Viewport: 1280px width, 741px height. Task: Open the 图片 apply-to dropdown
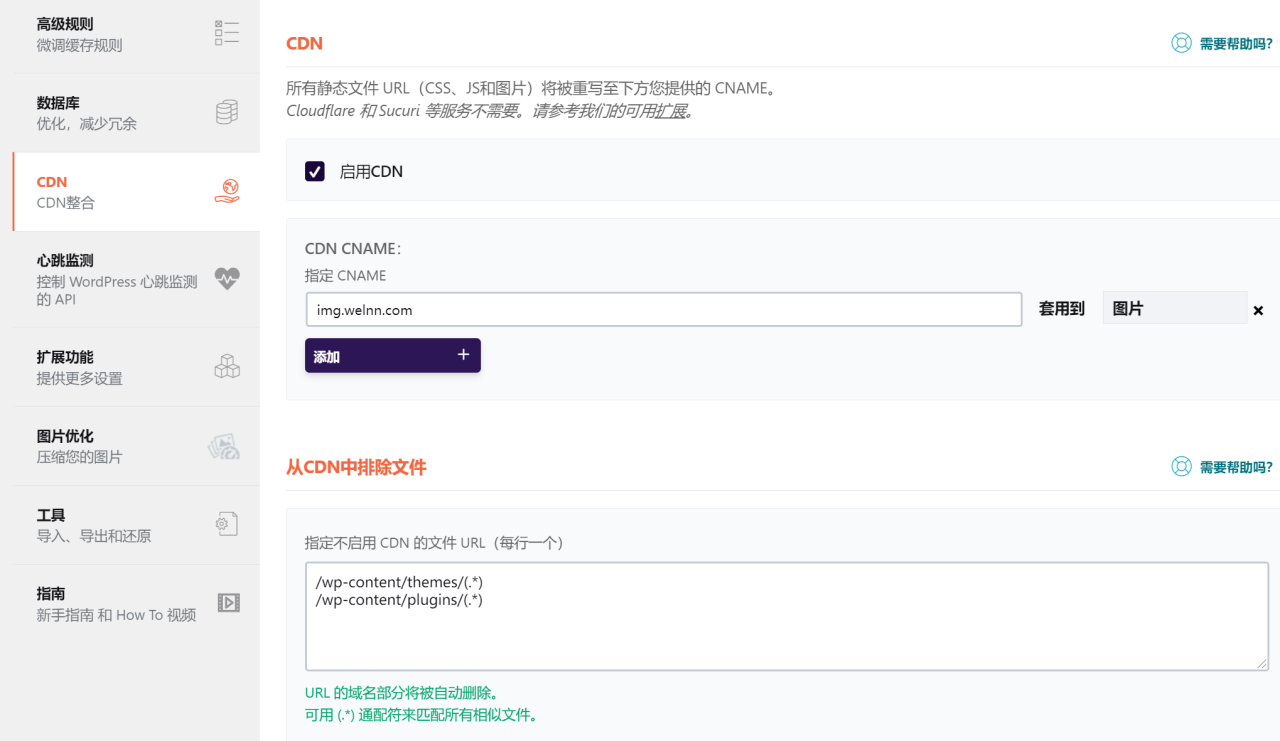1175,308
